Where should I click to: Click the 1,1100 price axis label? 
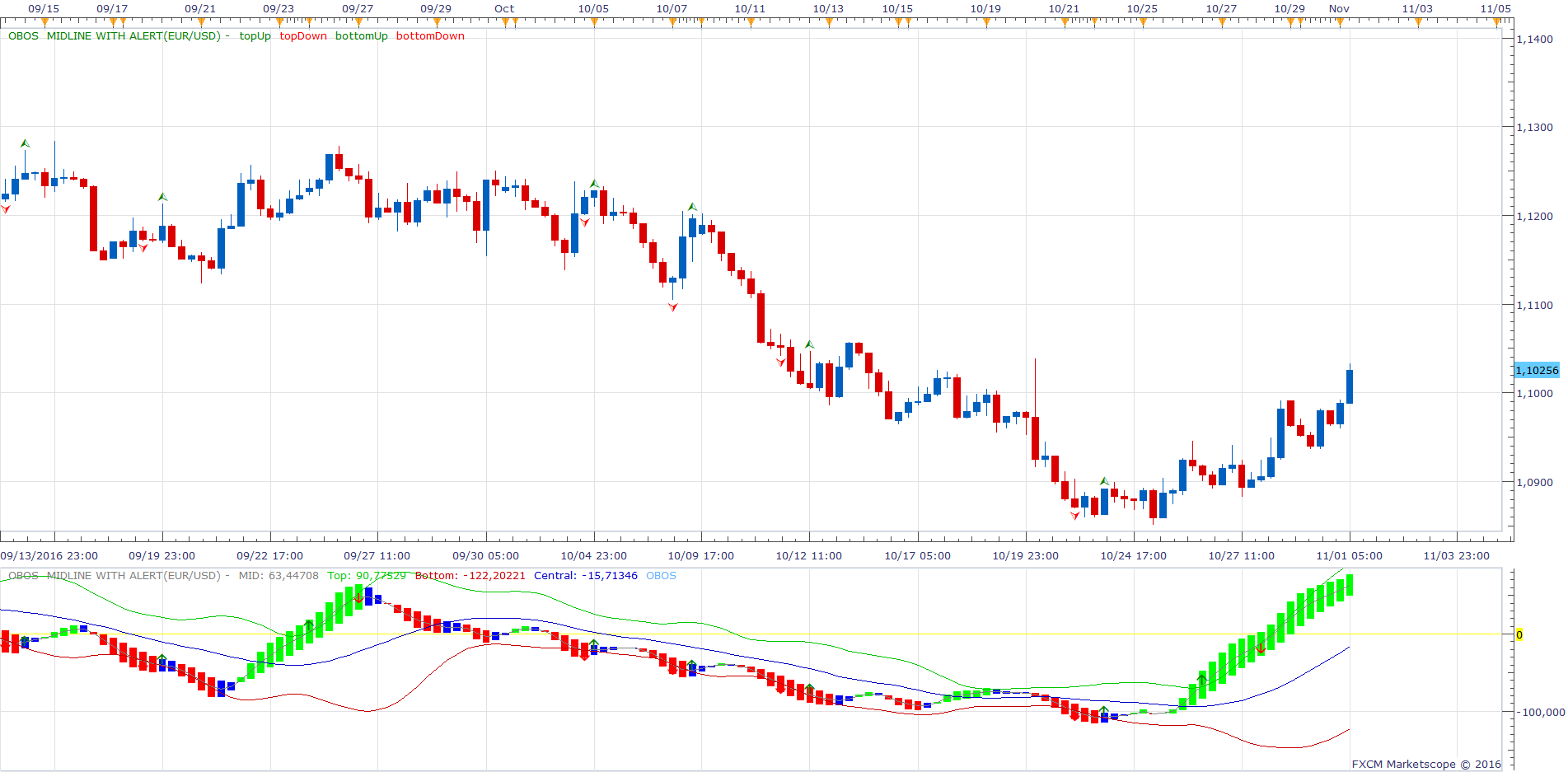(x=1534, y=305)
